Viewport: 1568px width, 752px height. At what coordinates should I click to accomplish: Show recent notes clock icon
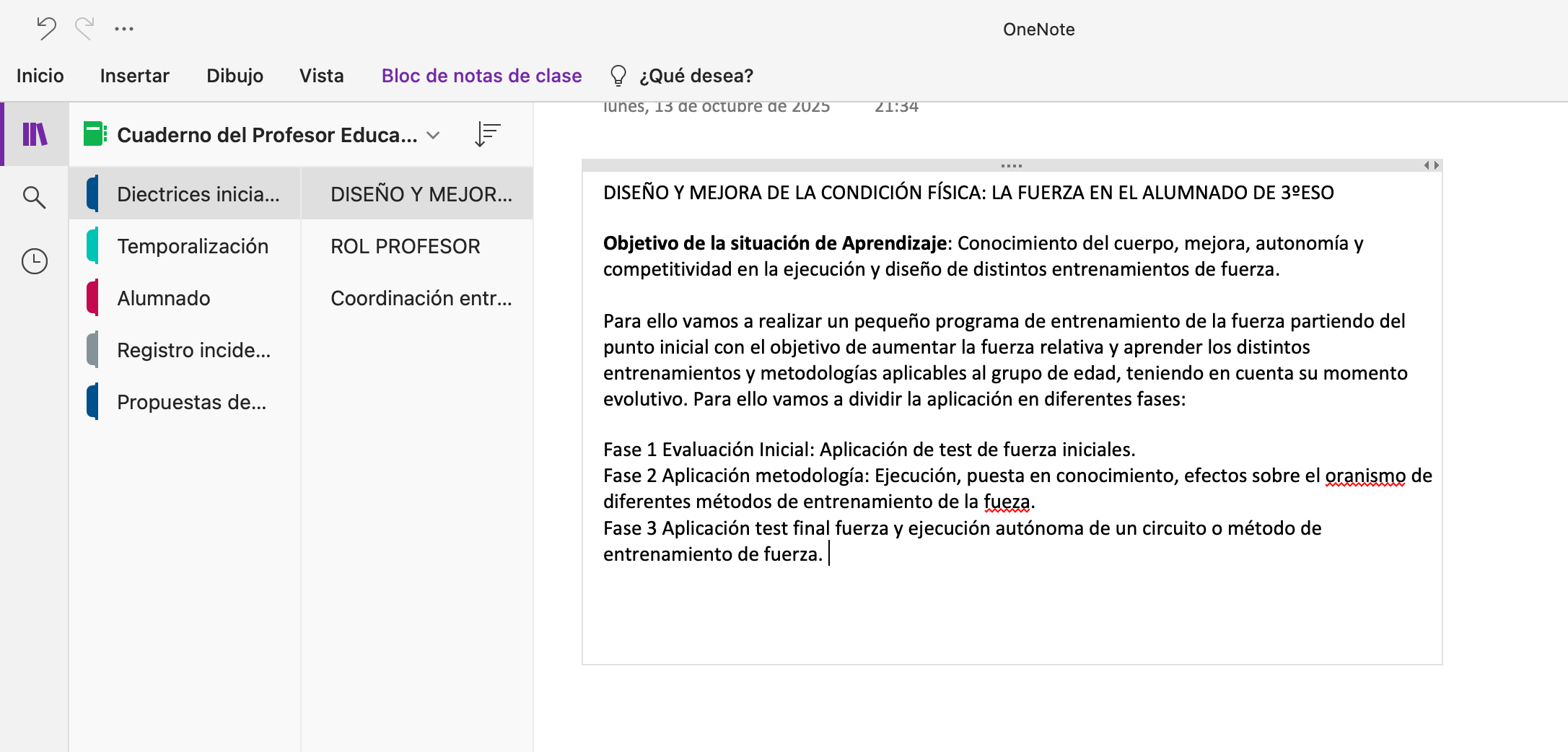pyautogui.click(x=34, y=261)
